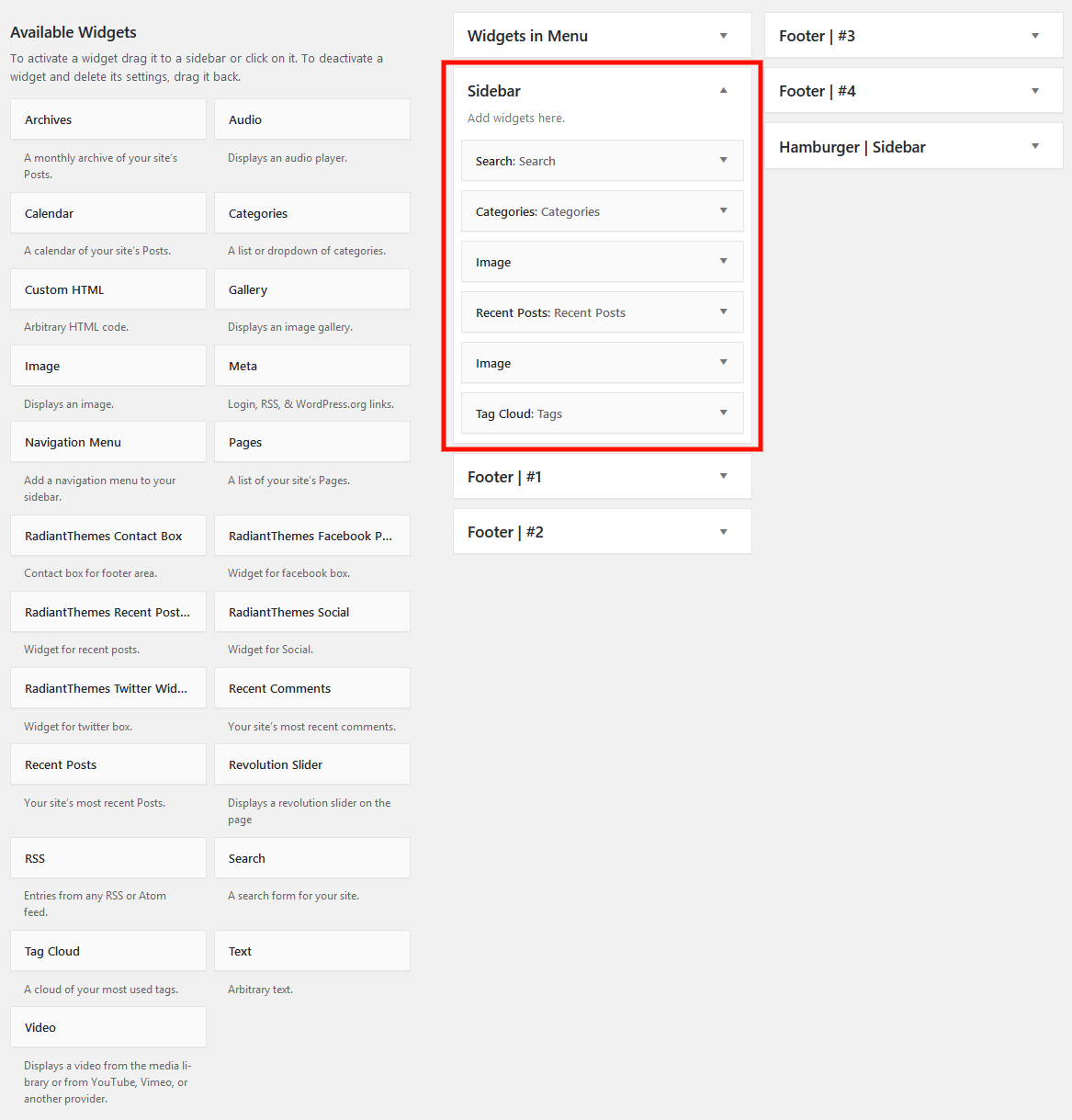This screenshot has width=1072, height=1120.
Task: Select the RadiantThemes Social widget
Action: click(312, 612)
